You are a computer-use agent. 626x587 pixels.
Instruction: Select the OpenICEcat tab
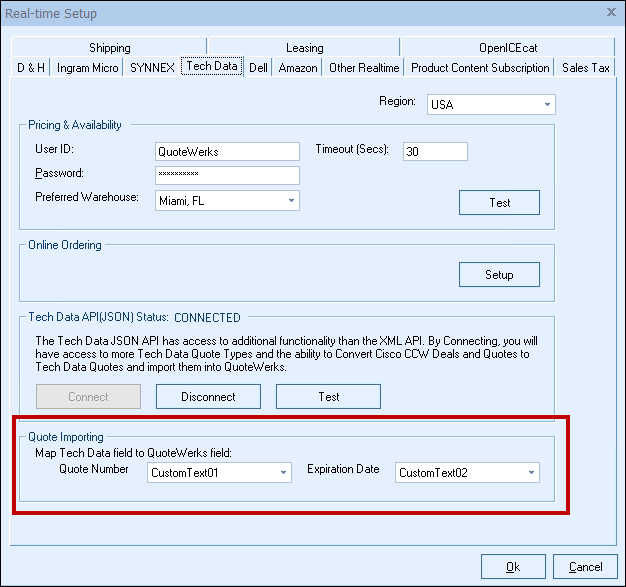(507, 48)
